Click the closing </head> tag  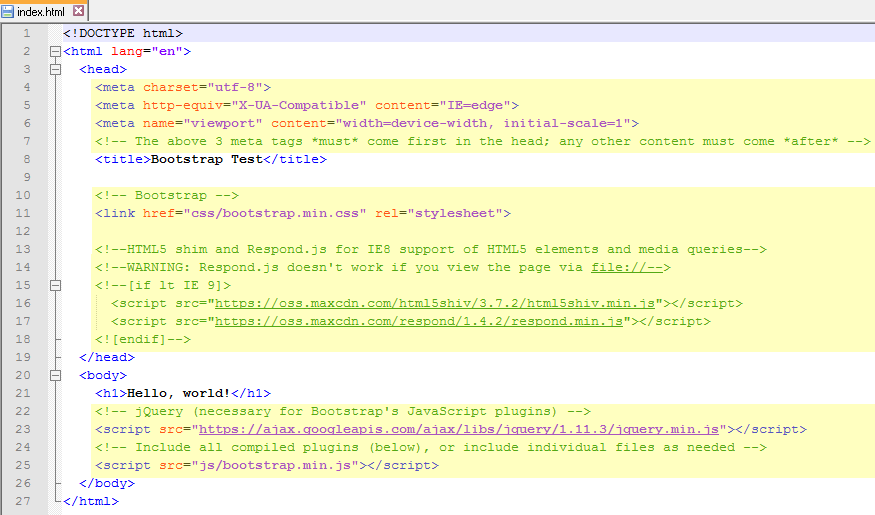pyautogui.click(x=107, y=358)
